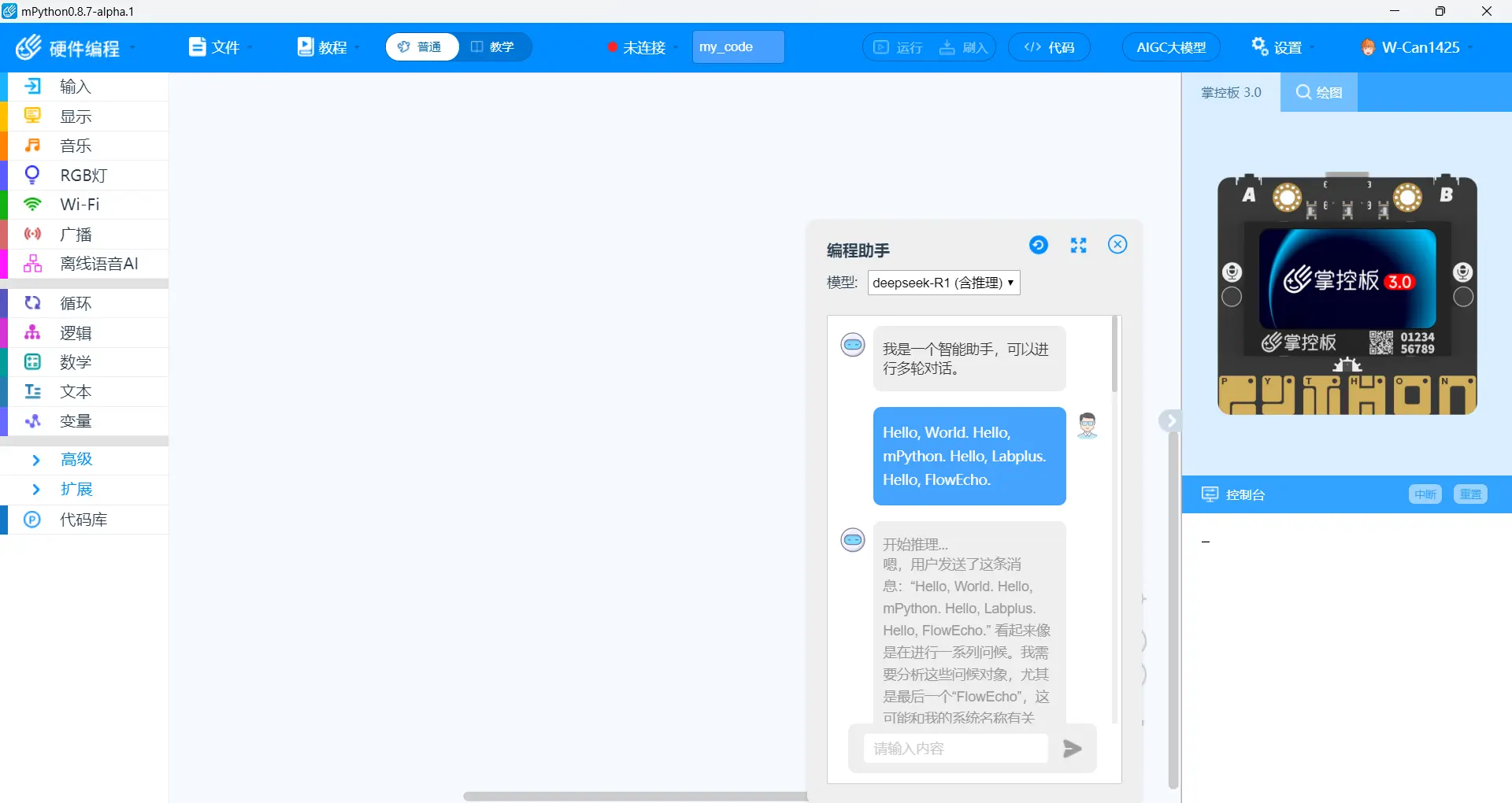This screenshot has height=803, width=1512.
Task: Expand the 高级 category
Action: click(76, 459)
